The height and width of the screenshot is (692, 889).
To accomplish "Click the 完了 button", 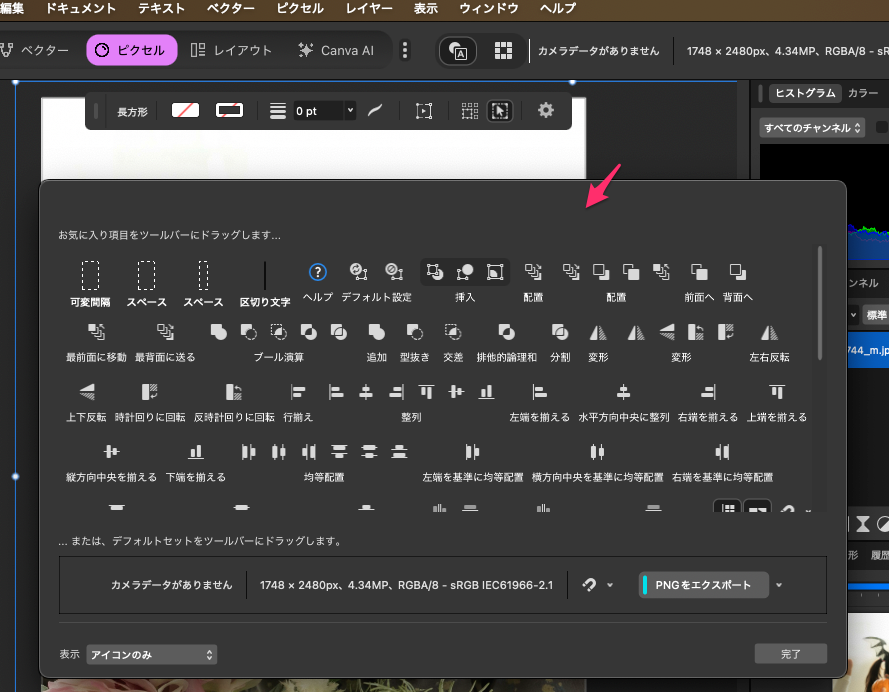I will click(x=790, y=654).
